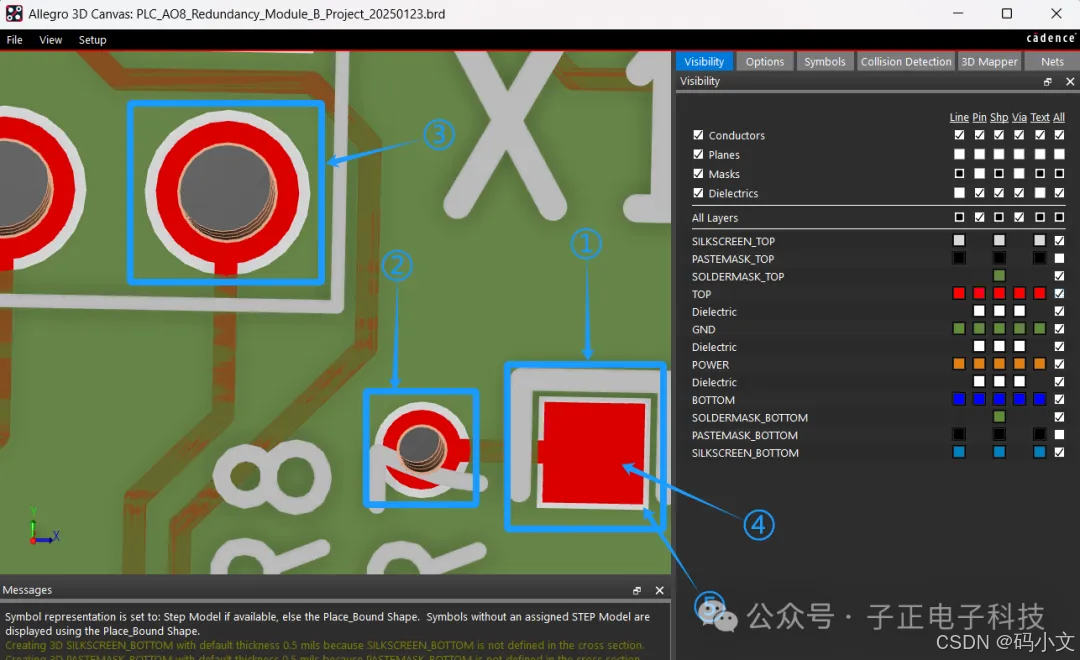1080x660 pixels.
Task: Click the Pin column header
Action: click(x=979, y=117)
